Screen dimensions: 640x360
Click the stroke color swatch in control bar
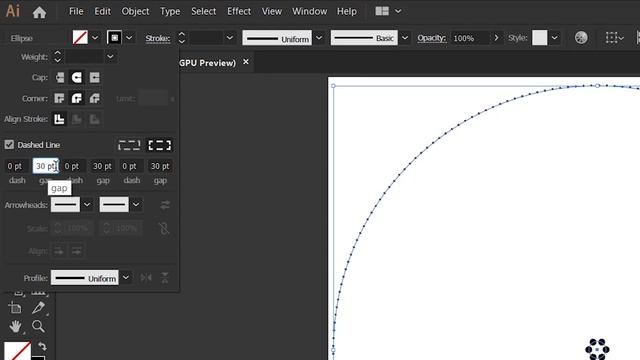(114, 38)
